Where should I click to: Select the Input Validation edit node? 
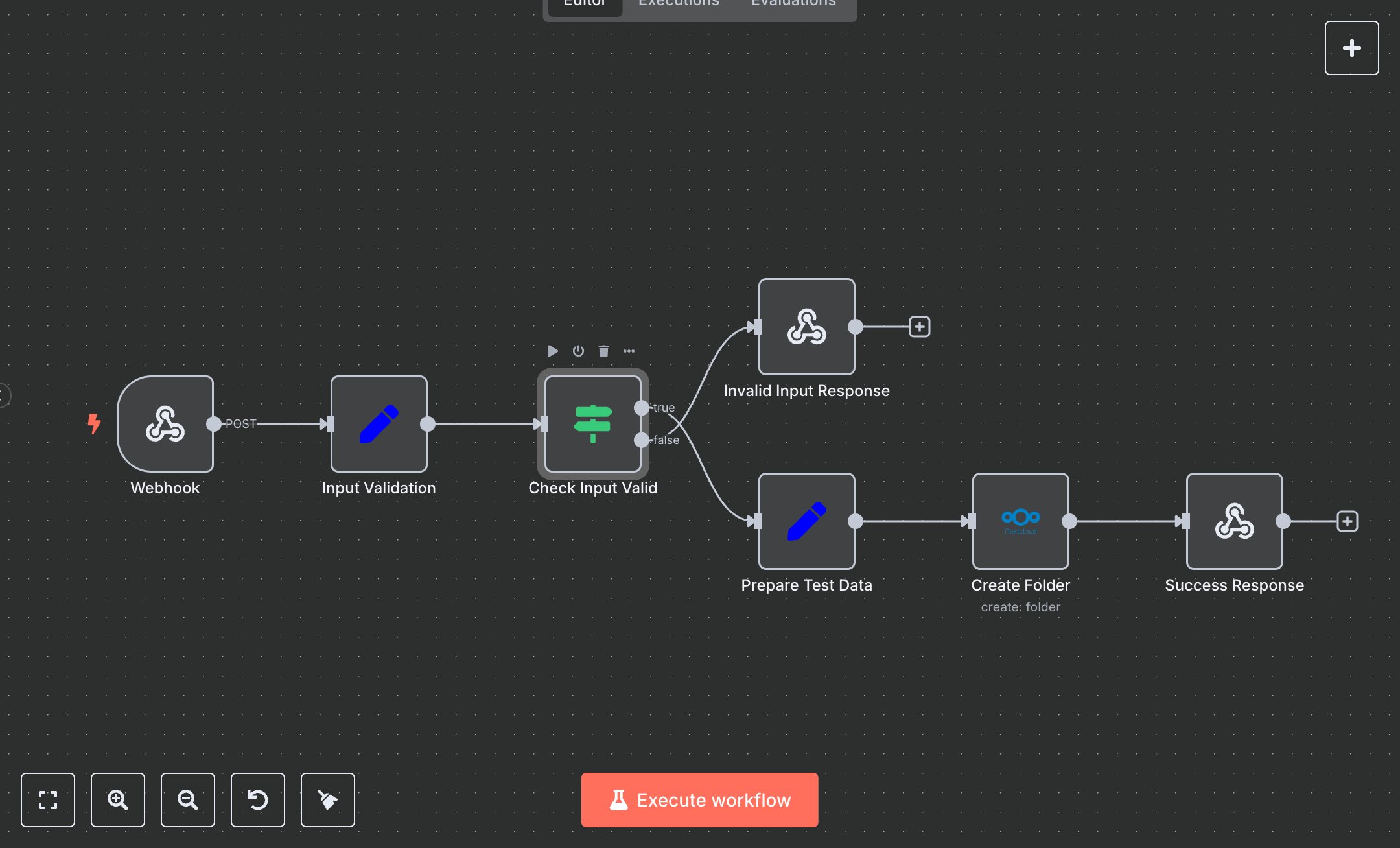pos(379,424)
